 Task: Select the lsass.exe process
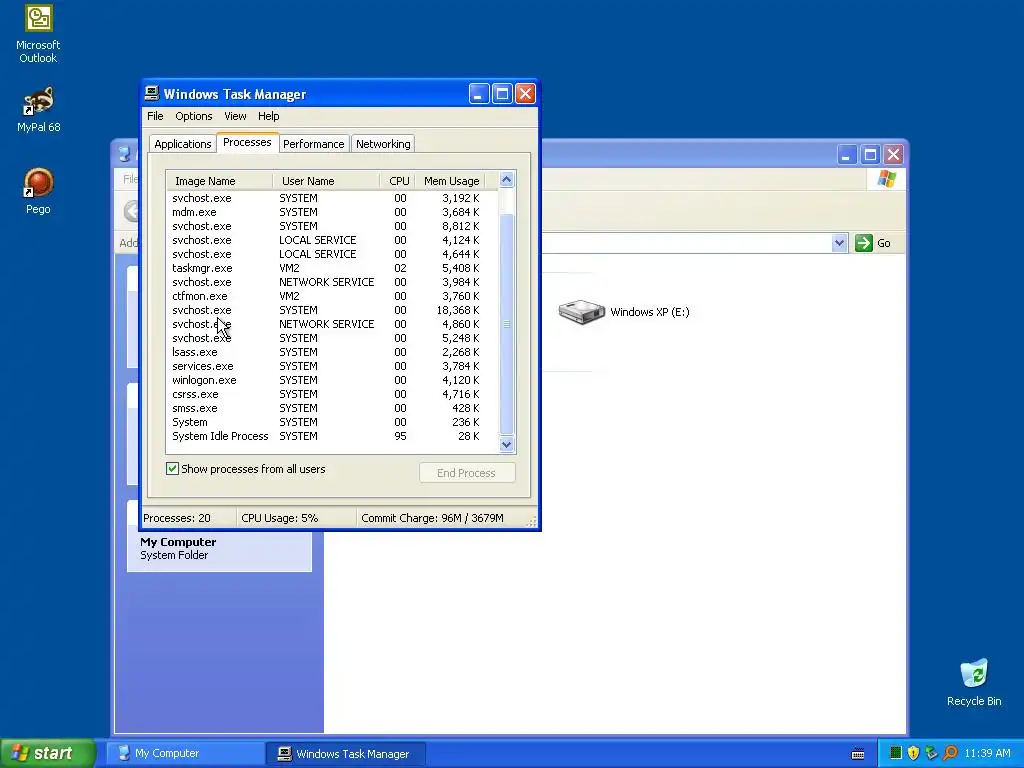[x=332, y=352]
